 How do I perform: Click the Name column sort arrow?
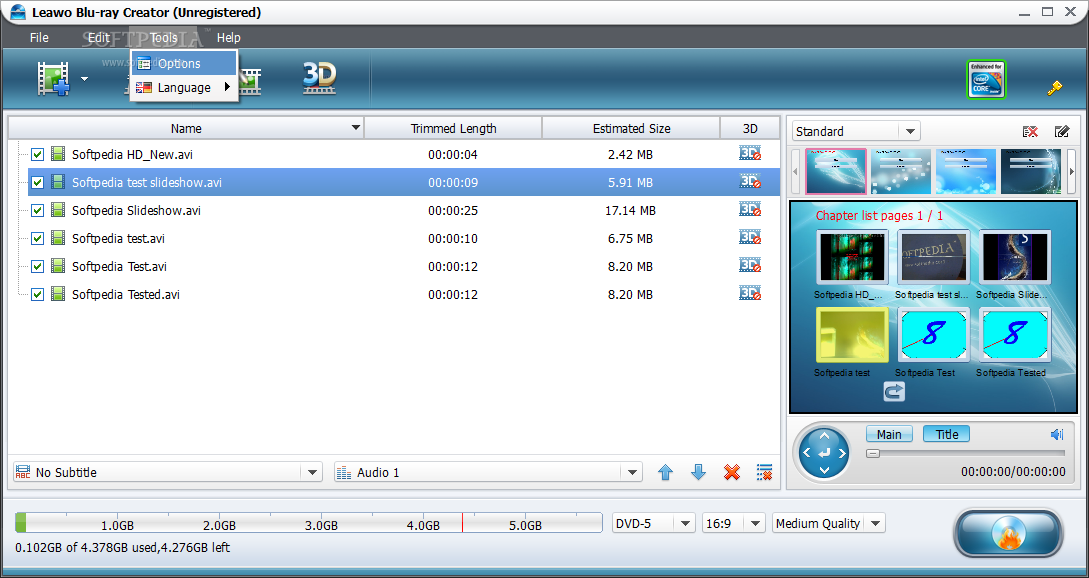356,128
